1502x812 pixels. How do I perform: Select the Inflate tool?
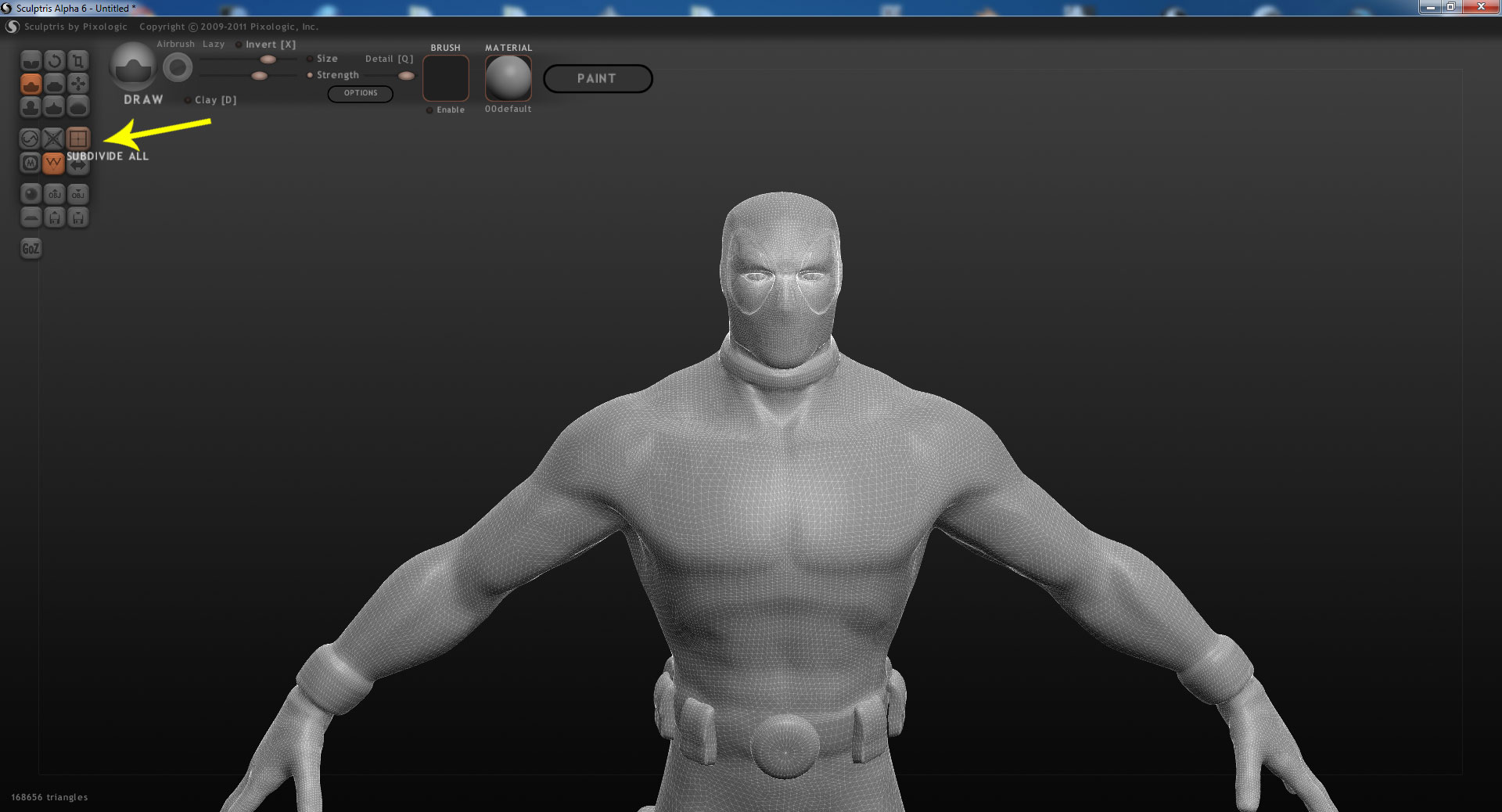click(x=31, y=106)
